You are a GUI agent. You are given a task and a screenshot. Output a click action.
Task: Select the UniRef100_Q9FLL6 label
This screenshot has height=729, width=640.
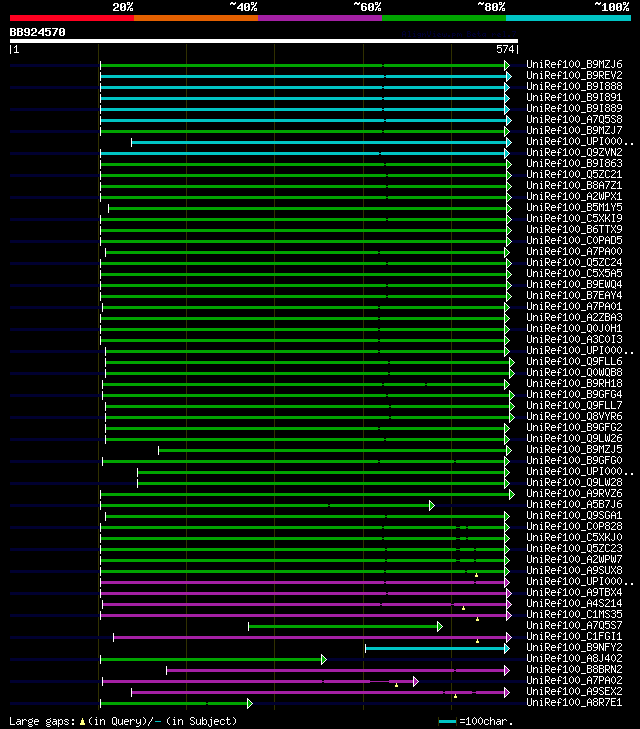tap(574, 361)
